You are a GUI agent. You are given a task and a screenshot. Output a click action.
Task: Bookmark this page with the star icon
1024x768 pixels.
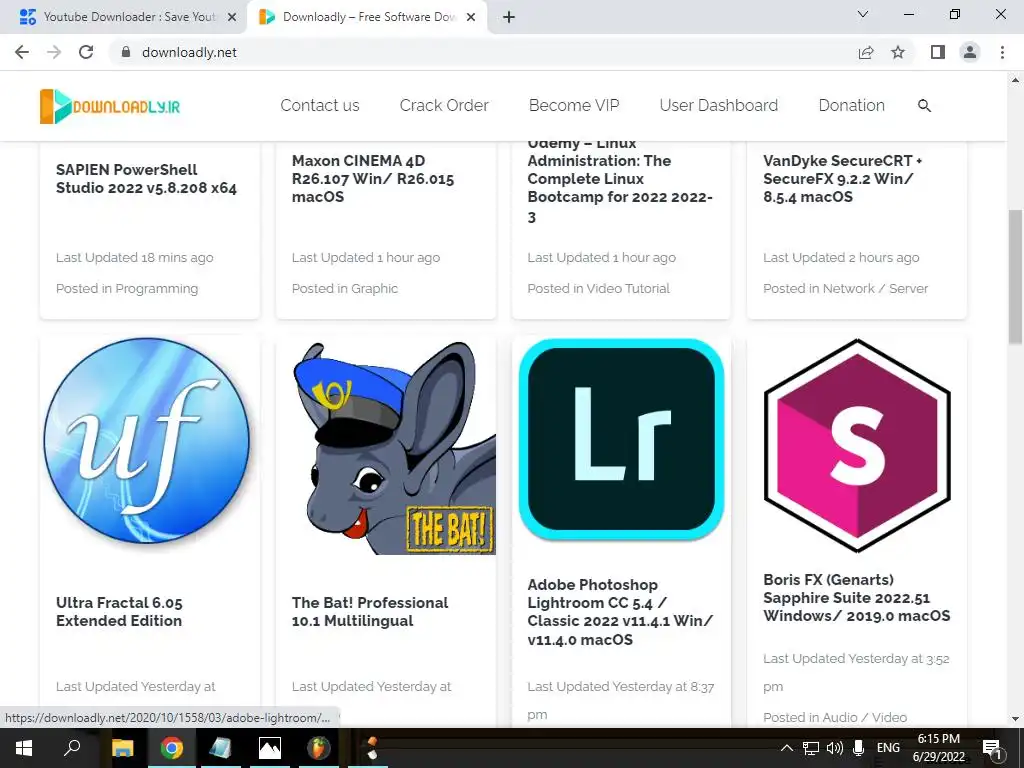point(898,52)
